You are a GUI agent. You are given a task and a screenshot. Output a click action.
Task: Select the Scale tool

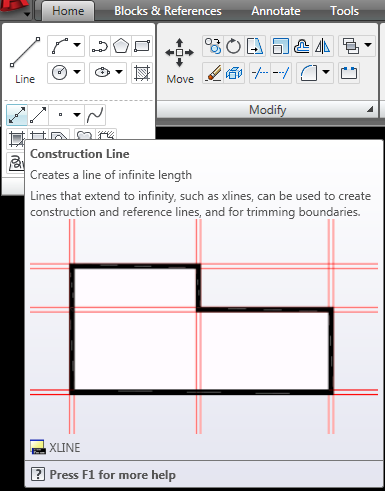(280, 46)
